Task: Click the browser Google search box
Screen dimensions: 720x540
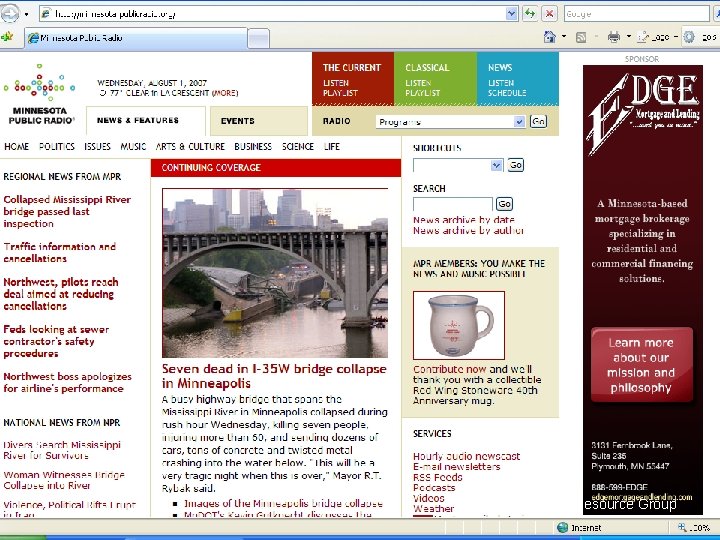Action: point(636,14)
